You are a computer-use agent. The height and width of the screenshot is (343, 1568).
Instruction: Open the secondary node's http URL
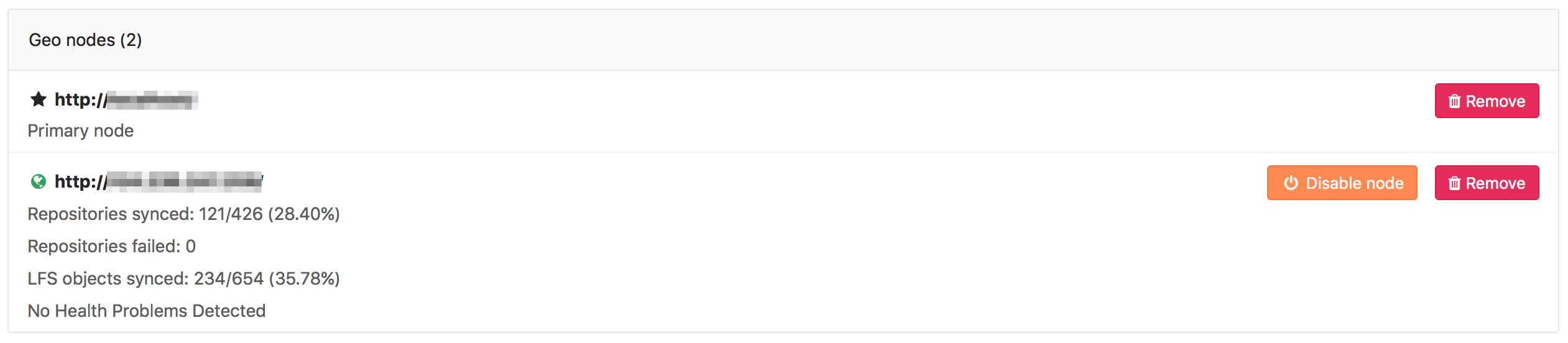[x=159, y=181]
